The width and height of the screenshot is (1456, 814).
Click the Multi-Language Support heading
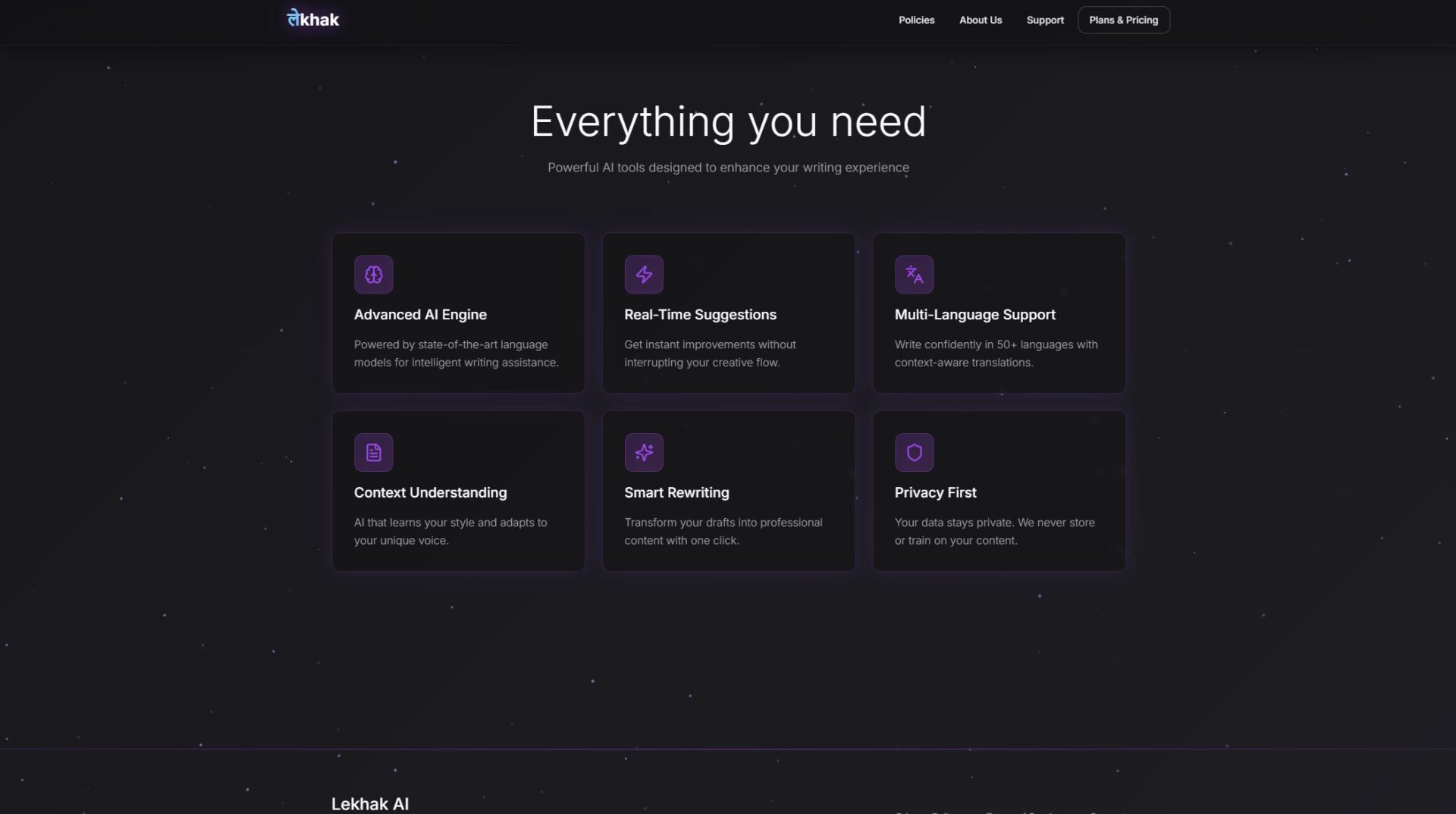click(974, 315)
